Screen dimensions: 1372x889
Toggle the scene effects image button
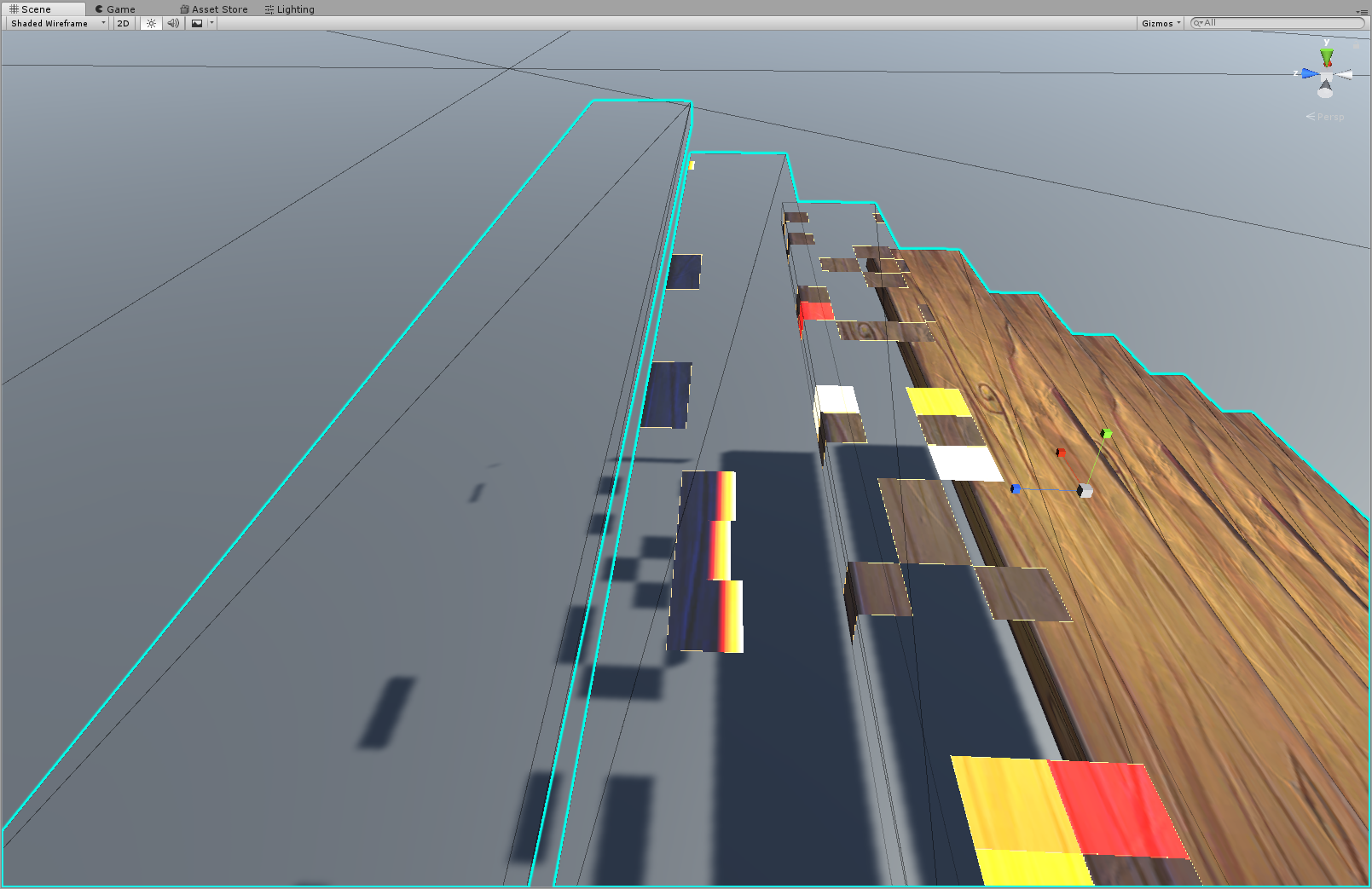pos(197,23)
